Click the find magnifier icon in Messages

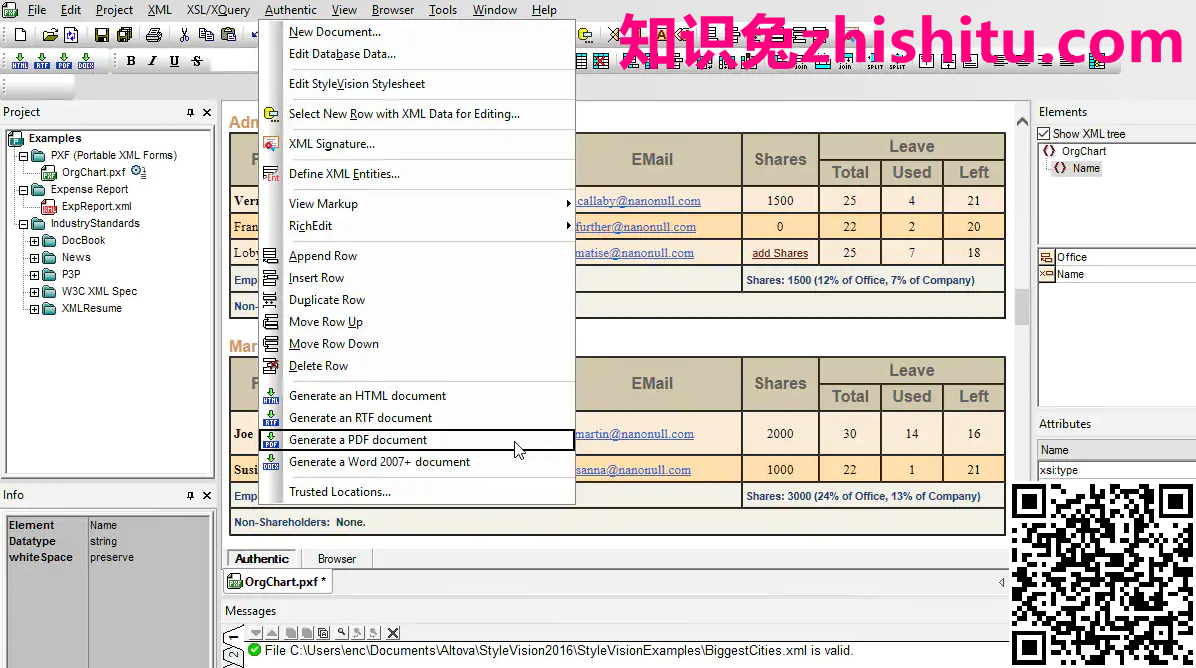point(342,633)
